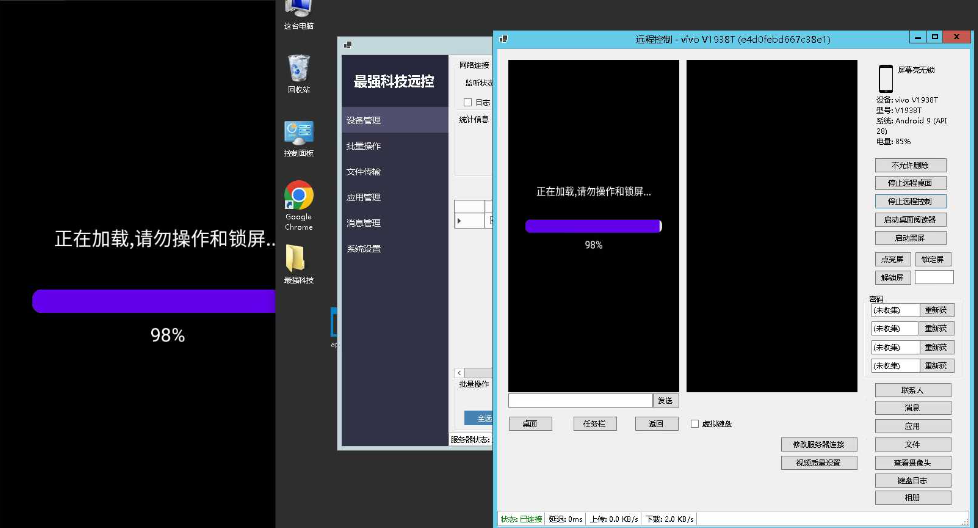Viewport: 978px width, 528px height.
Task: Click the 最强科技远控 window title bar icon
Action: click(348, 45)
